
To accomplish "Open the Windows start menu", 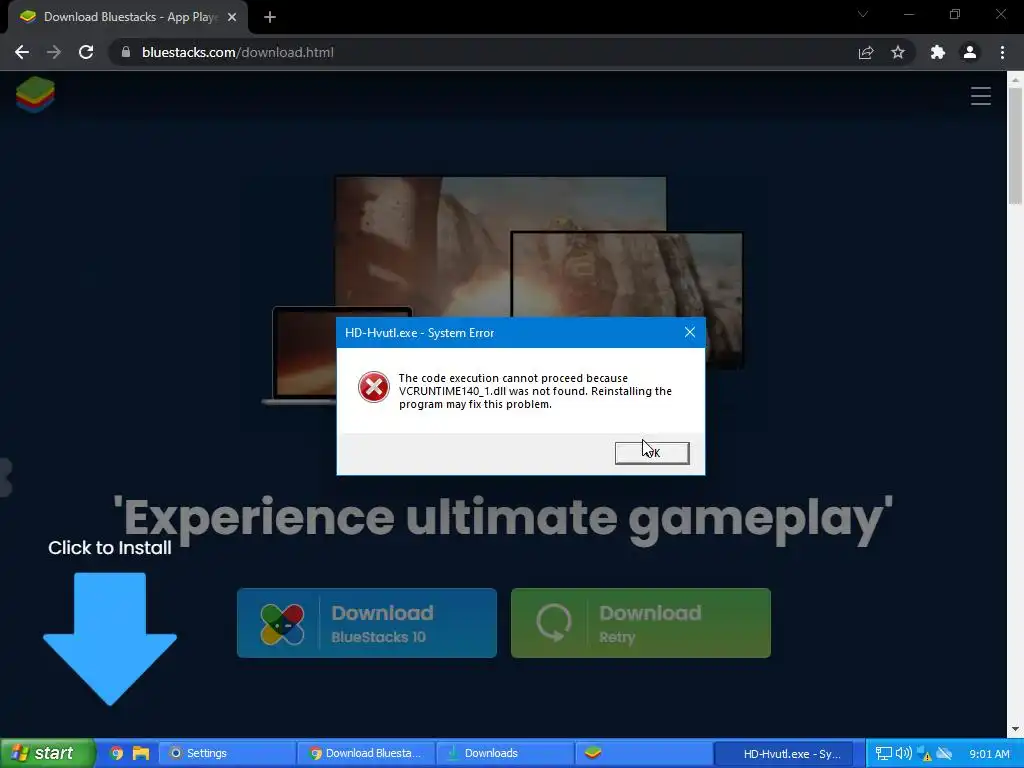I will (48, 753).
